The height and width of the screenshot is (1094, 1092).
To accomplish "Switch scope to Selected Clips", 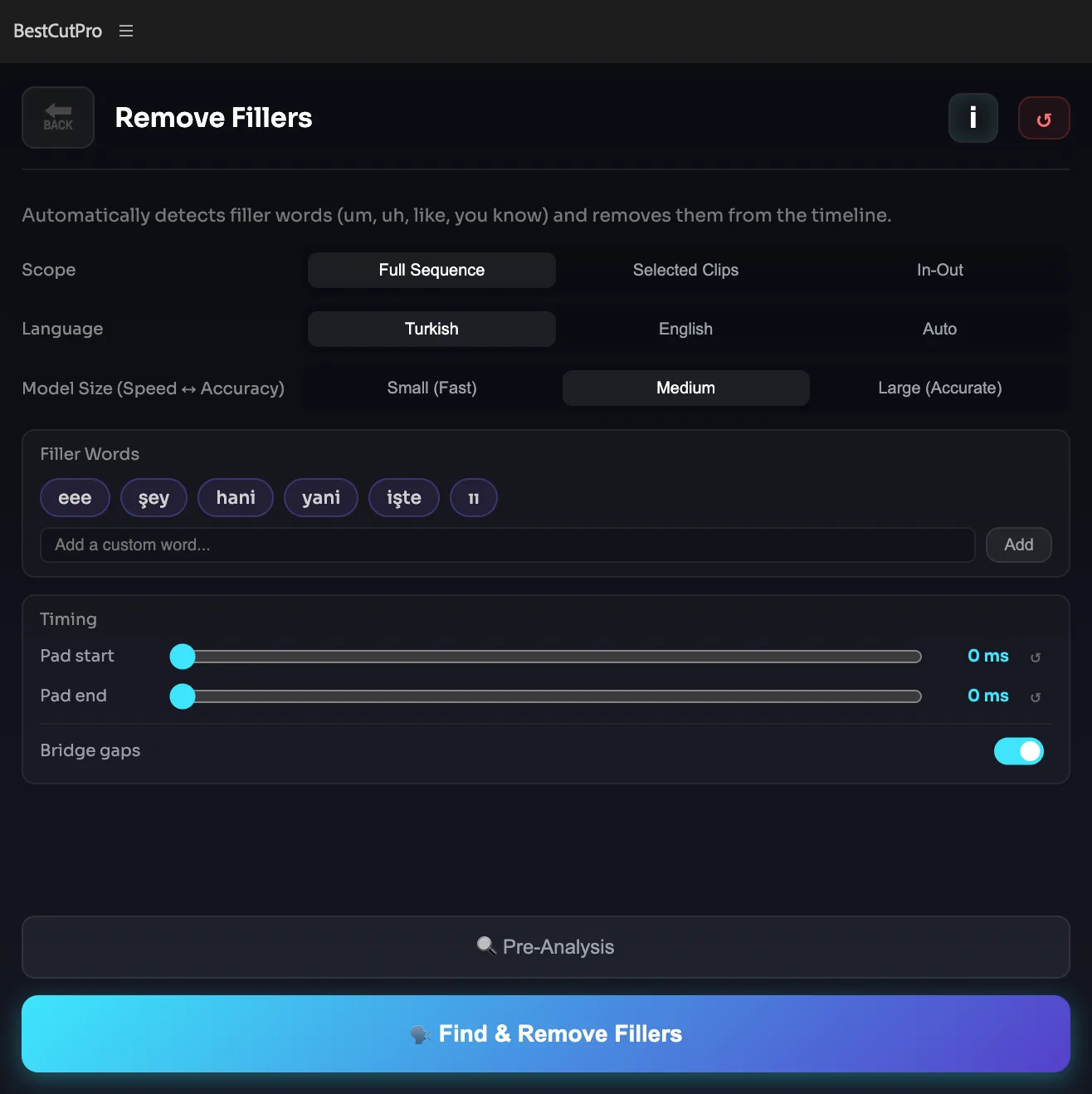I will click(x=685, y=270).
